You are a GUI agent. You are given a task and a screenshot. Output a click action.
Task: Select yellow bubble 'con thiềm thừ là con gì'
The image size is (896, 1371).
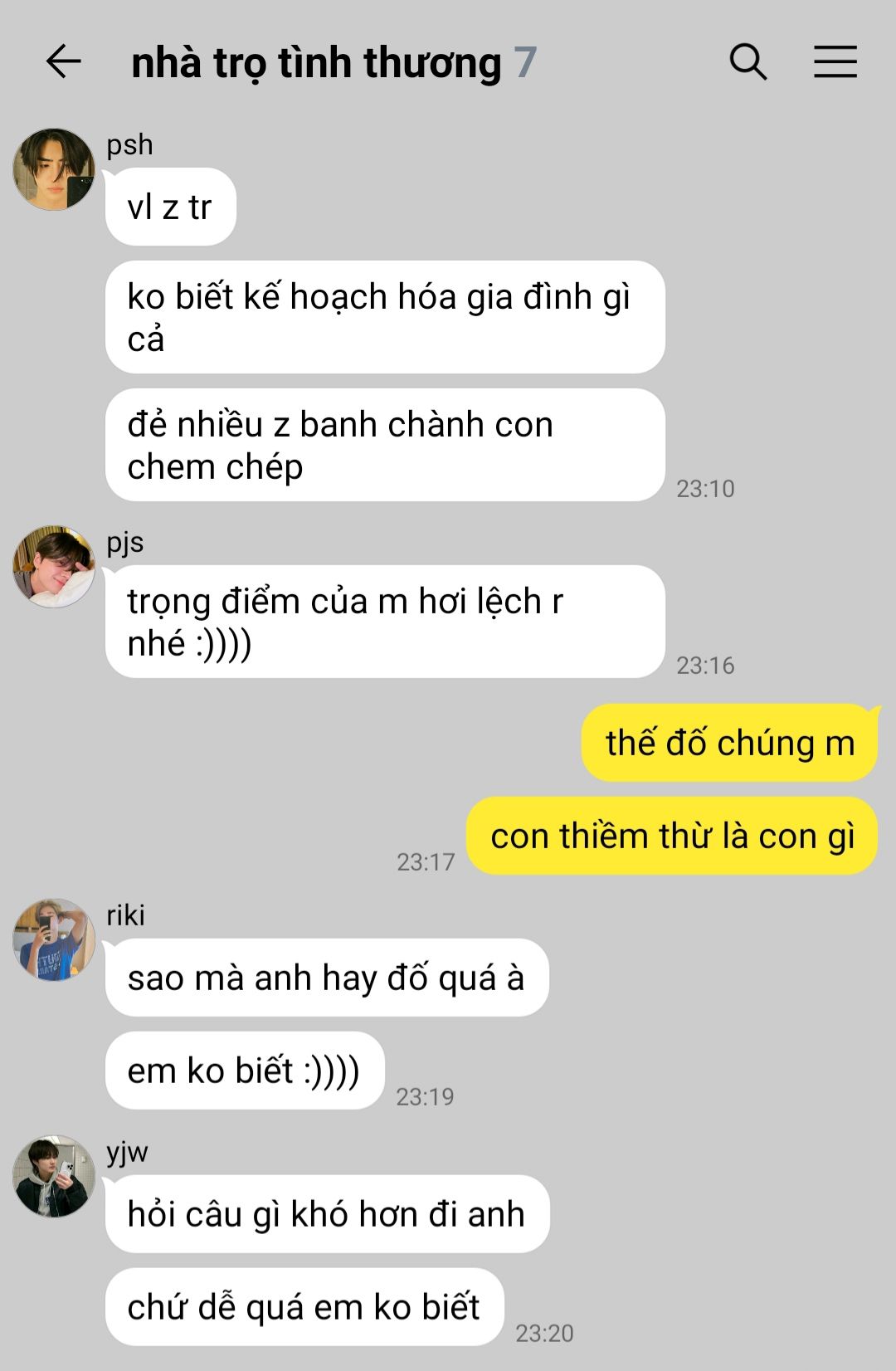click(x=672, y=836)
